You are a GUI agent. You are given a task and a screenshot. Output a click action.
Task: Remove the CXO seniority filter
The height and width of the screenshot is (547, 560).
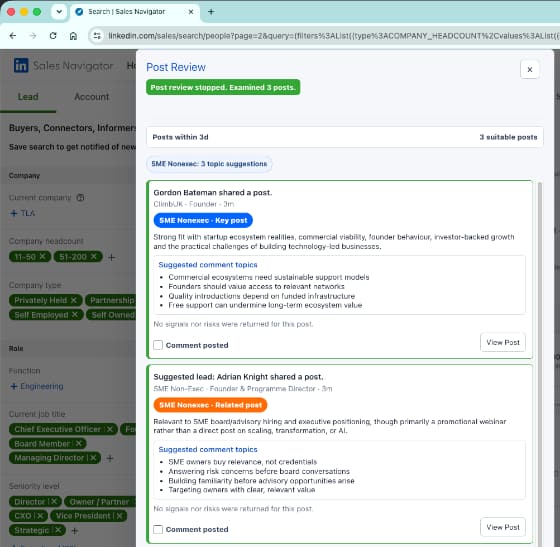tap(40, 516)
